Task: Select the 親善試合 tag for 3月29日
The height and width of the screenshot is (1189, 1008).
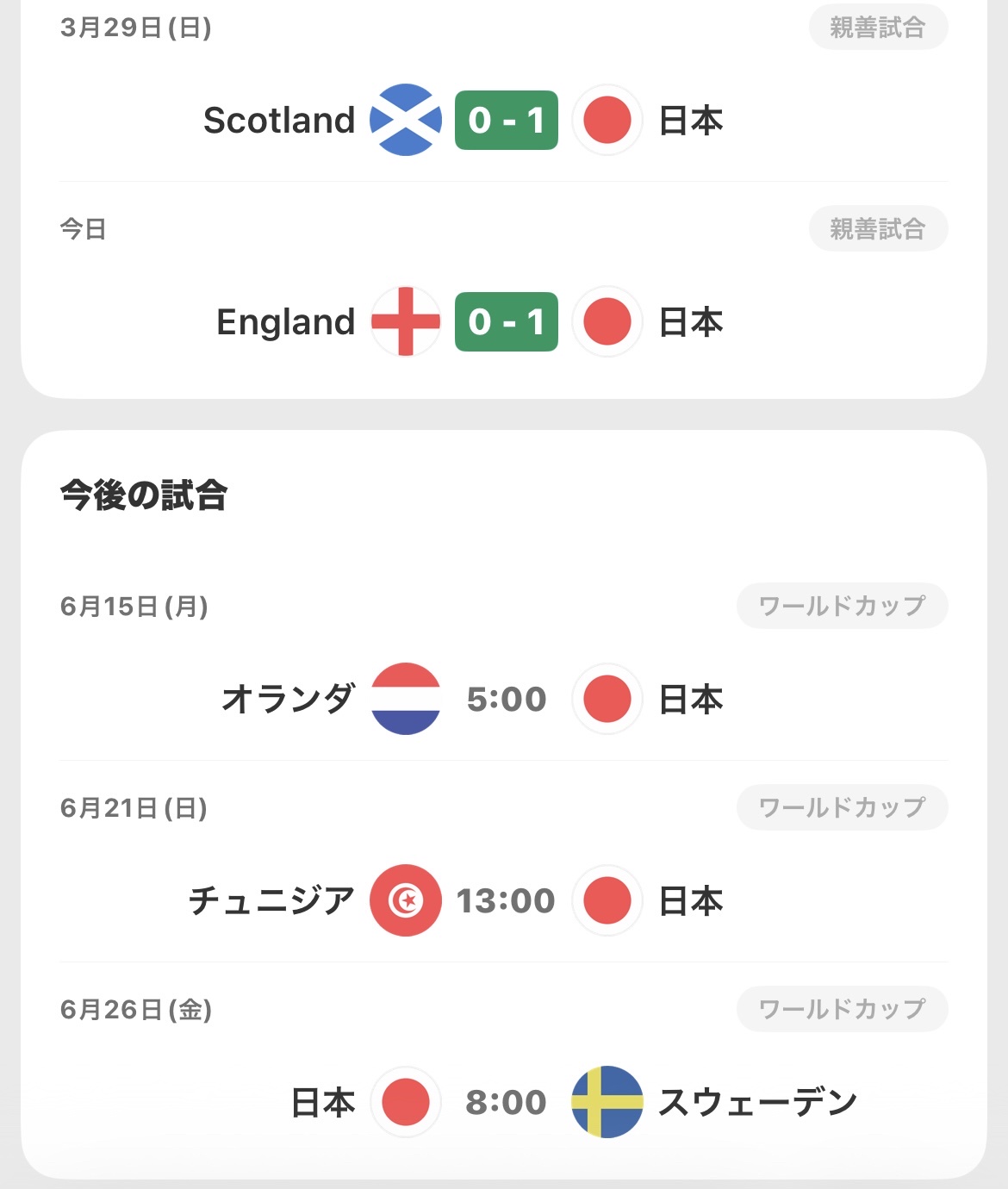Action: (x=878, y=28)
